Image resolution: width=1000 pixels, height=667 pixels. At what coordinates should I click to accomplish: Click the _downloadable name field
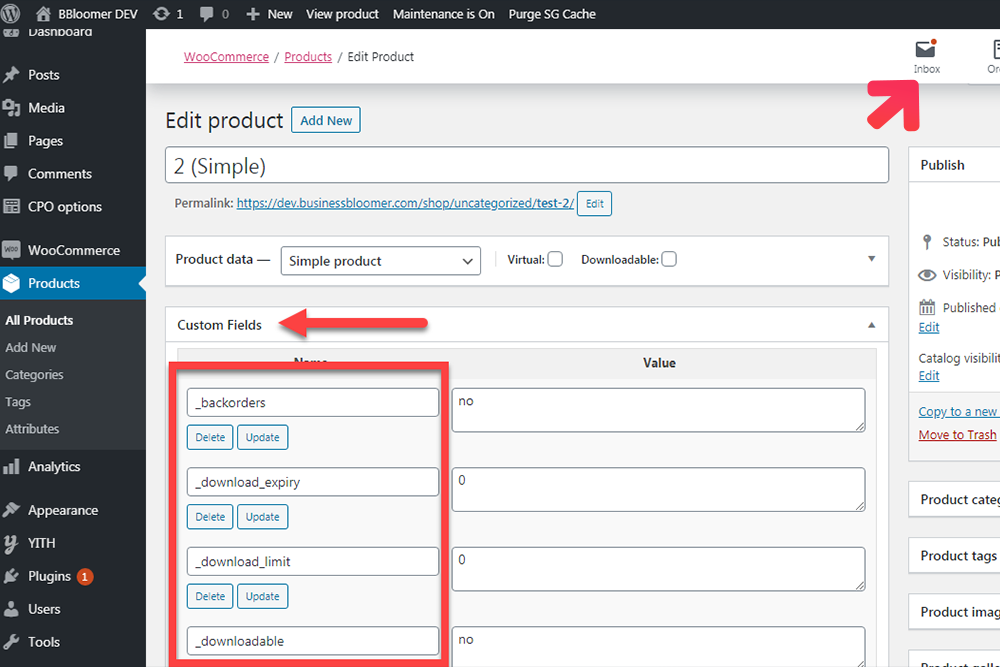tap(312, 641)
